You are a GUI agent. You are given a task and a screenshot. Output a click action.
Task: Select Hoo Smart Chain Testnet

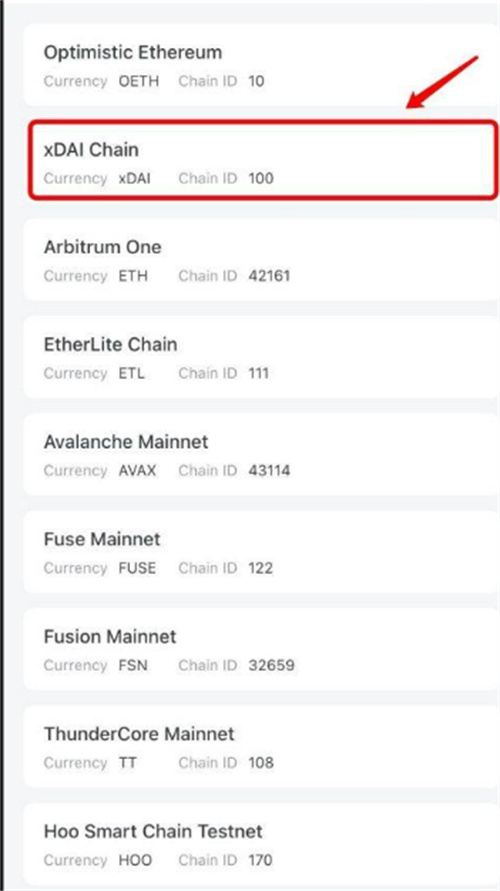pos(261,844)
